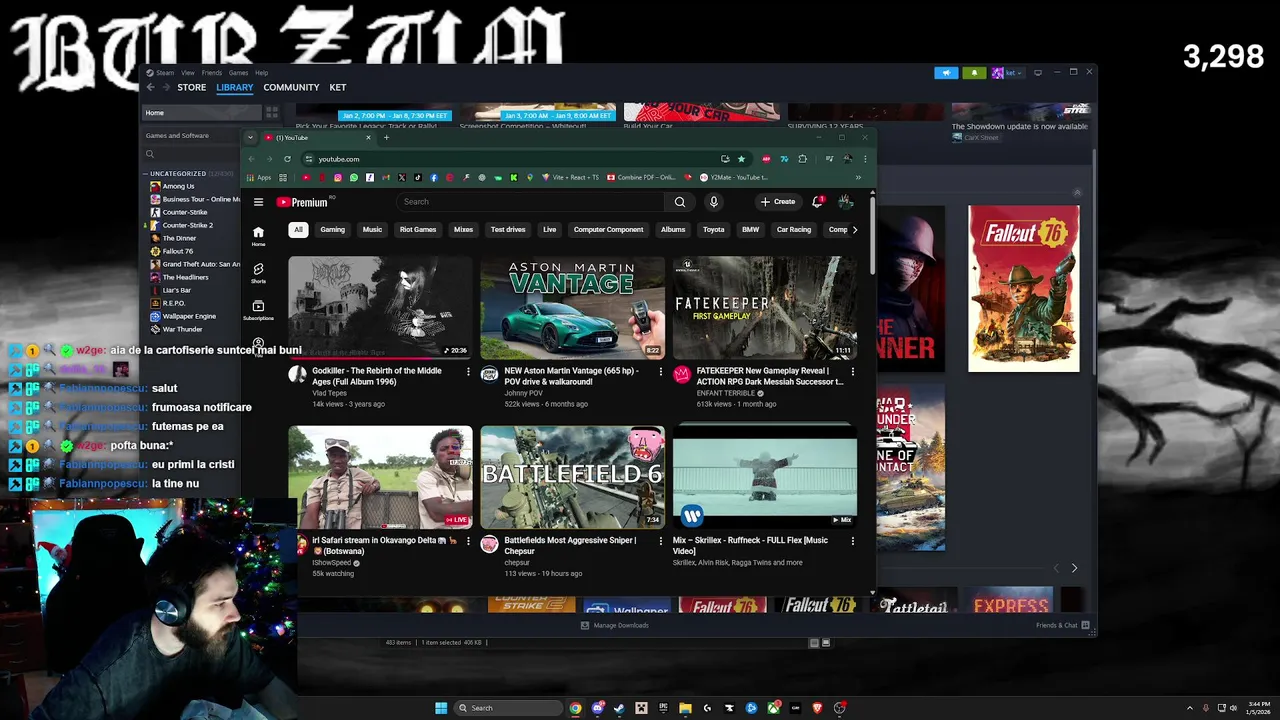Open the WhatsApp bookmark icon
1280x720 pixels.
click(353, 178)
